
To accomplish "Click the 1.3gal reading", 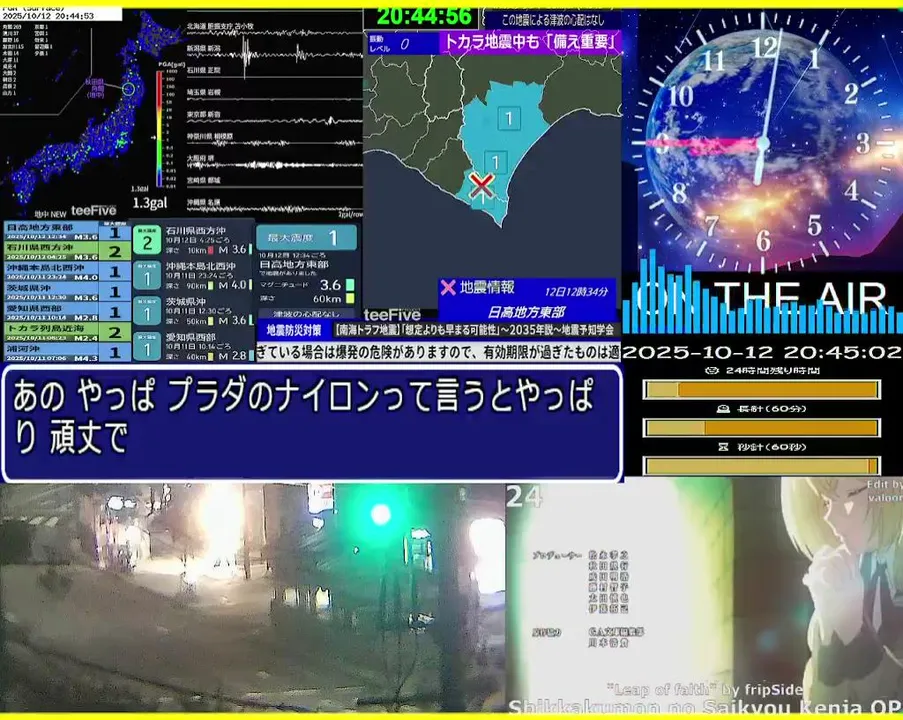I will click(150, 203).
